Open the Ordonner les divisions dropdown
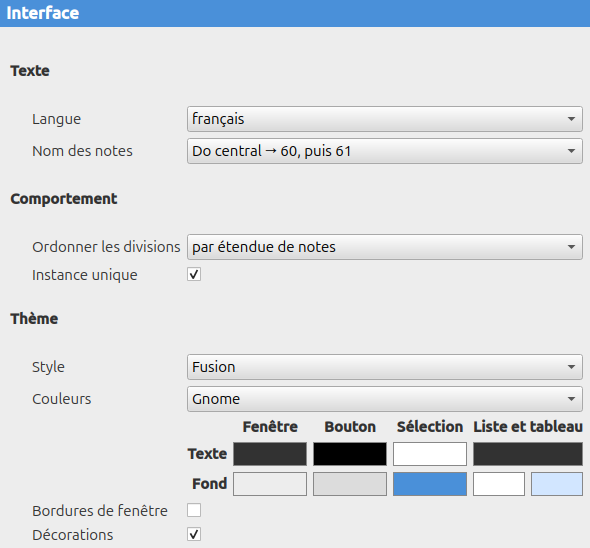The height and width of the screenshot is (548, 590). tap(385, 247)
